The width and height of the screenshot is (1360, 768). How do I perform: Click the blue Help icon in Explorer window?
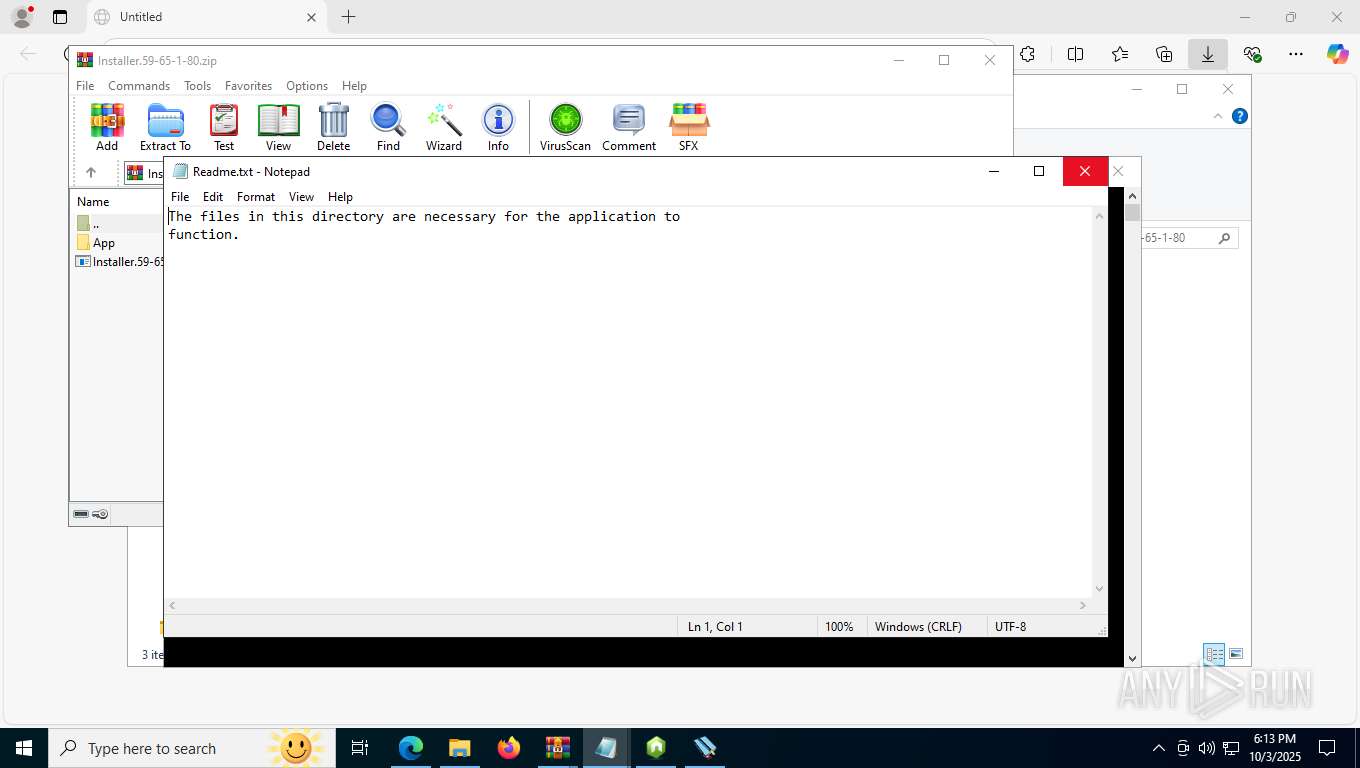[x=1240, y=116]
